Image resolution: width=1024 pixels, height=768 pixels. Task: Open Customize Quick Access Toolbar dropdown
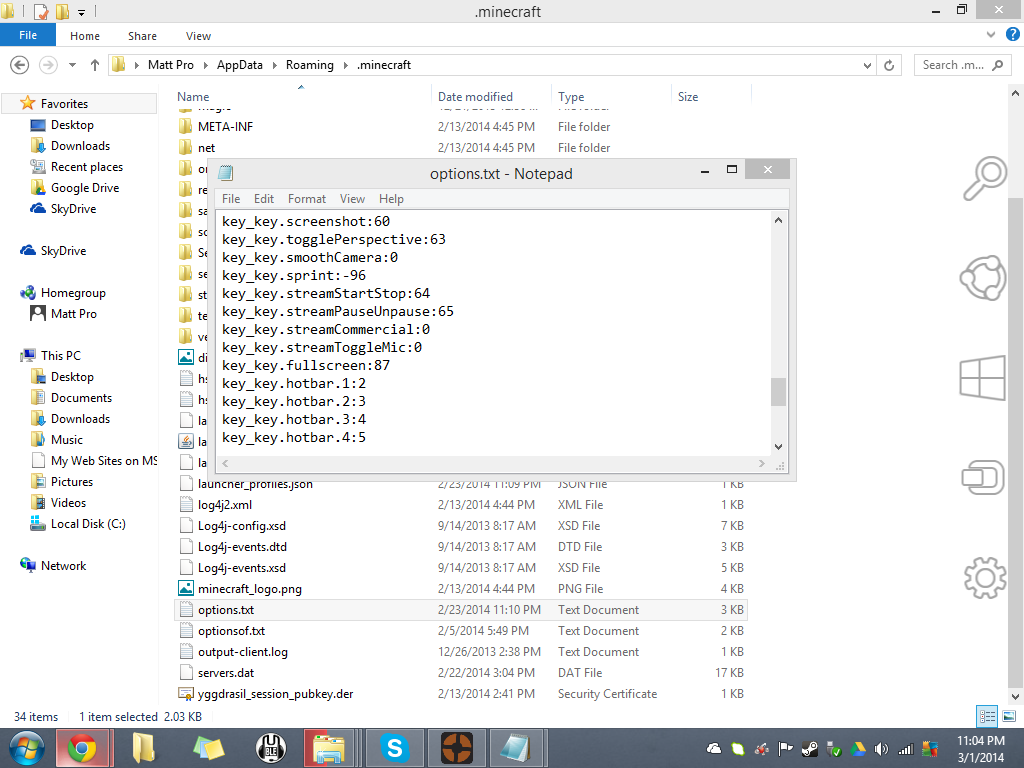[x=82, y=12]
